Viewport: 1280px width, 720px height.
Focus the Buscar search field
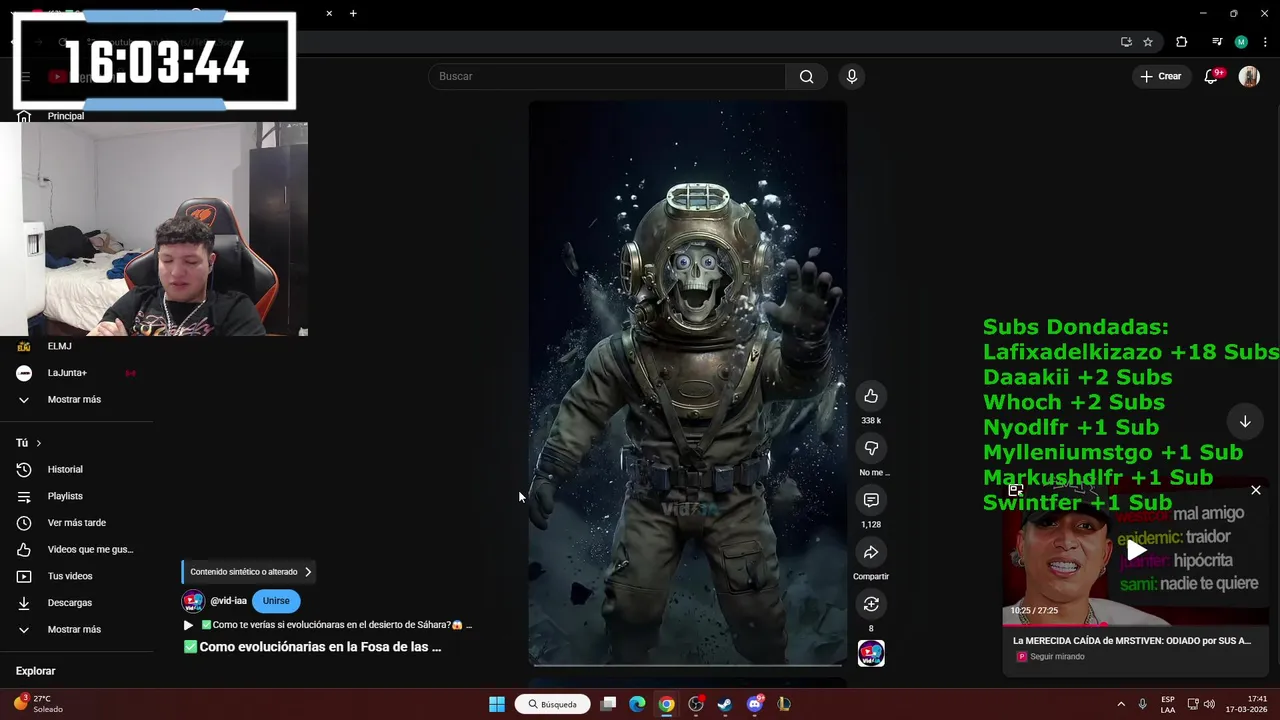pos(608,76)
